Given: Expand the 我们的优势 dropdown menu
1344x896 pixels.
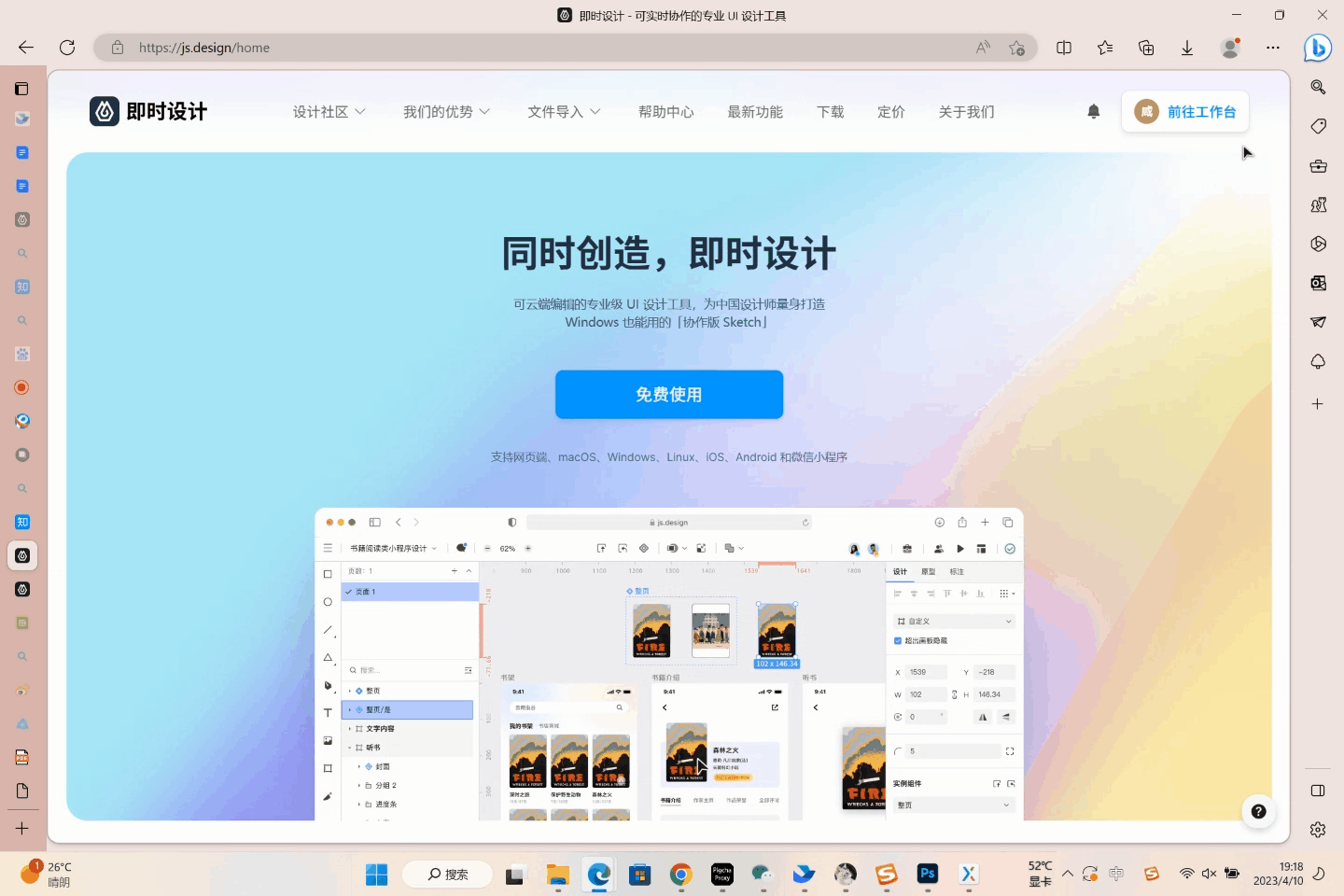Looking at the screenshot, I should (446, 112).
